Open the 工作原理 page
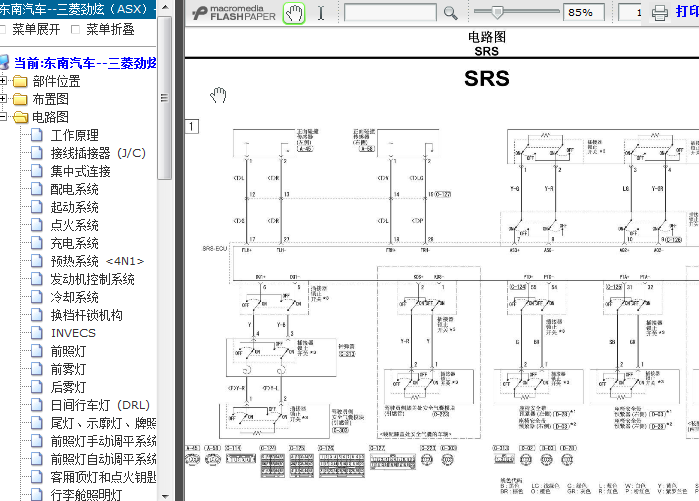The image size is (699, 501). click(x=74, y=135)
